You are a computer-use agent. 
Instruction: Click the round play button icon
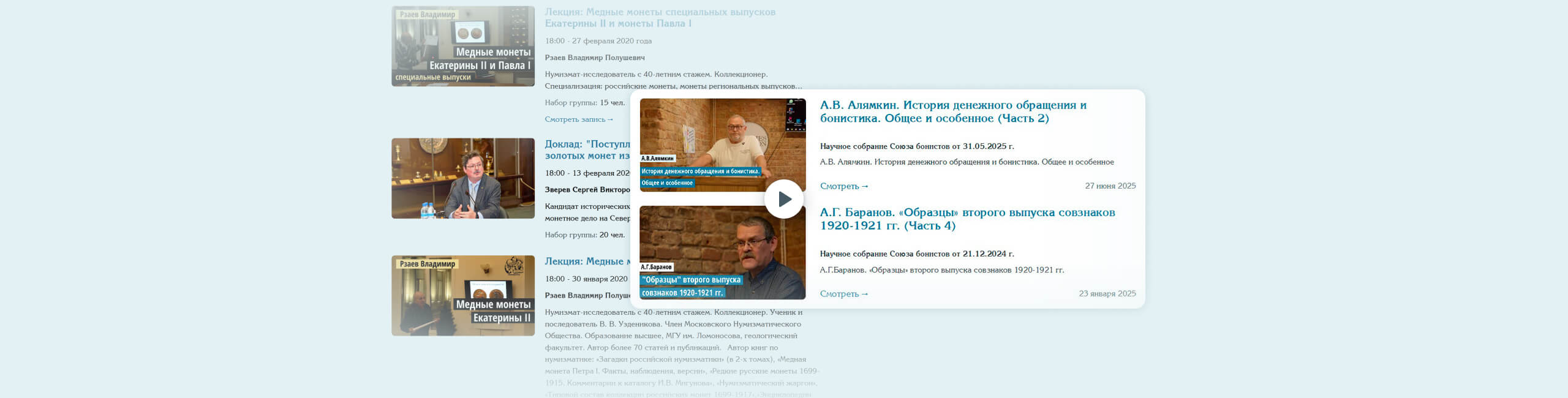pos(784,199)
